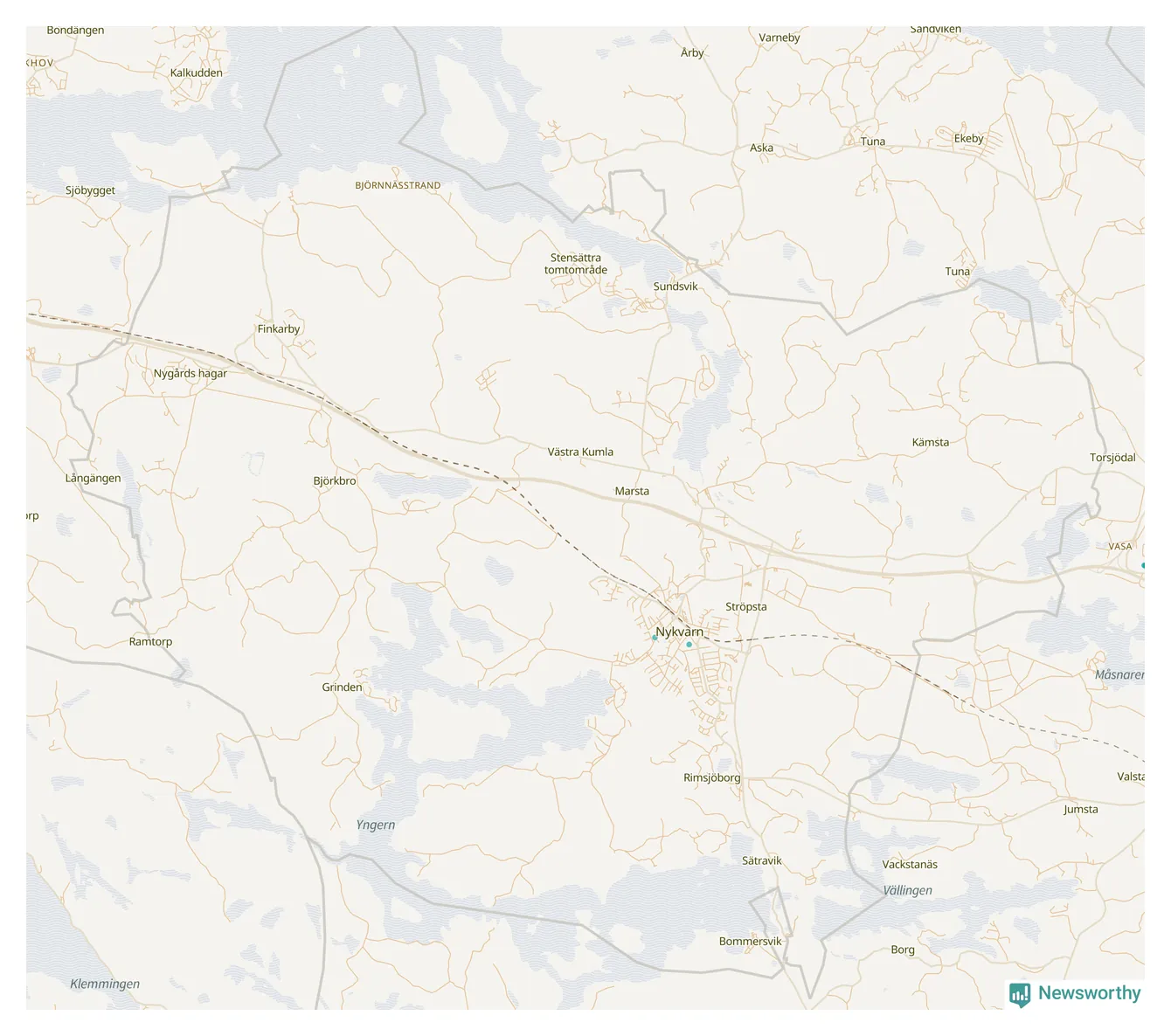Select the Yngern lake label
This screenshot has height=1036, width=1171.
(376, 825)
